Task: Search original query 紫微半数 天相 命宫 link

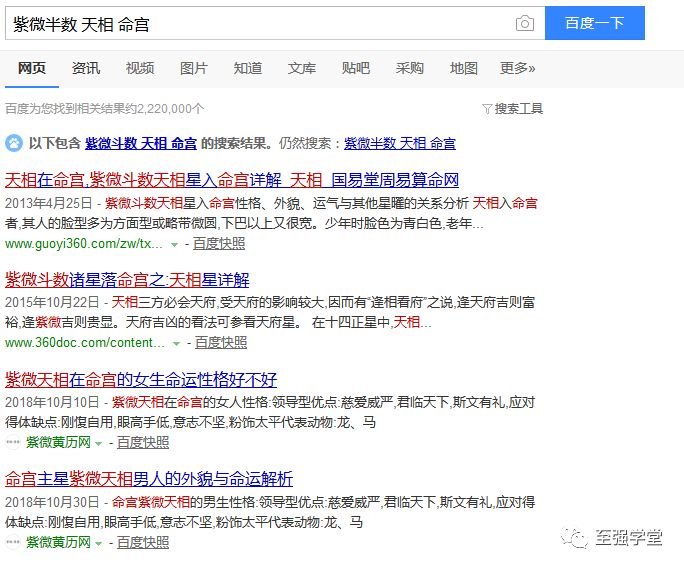Action: point(400,143)
